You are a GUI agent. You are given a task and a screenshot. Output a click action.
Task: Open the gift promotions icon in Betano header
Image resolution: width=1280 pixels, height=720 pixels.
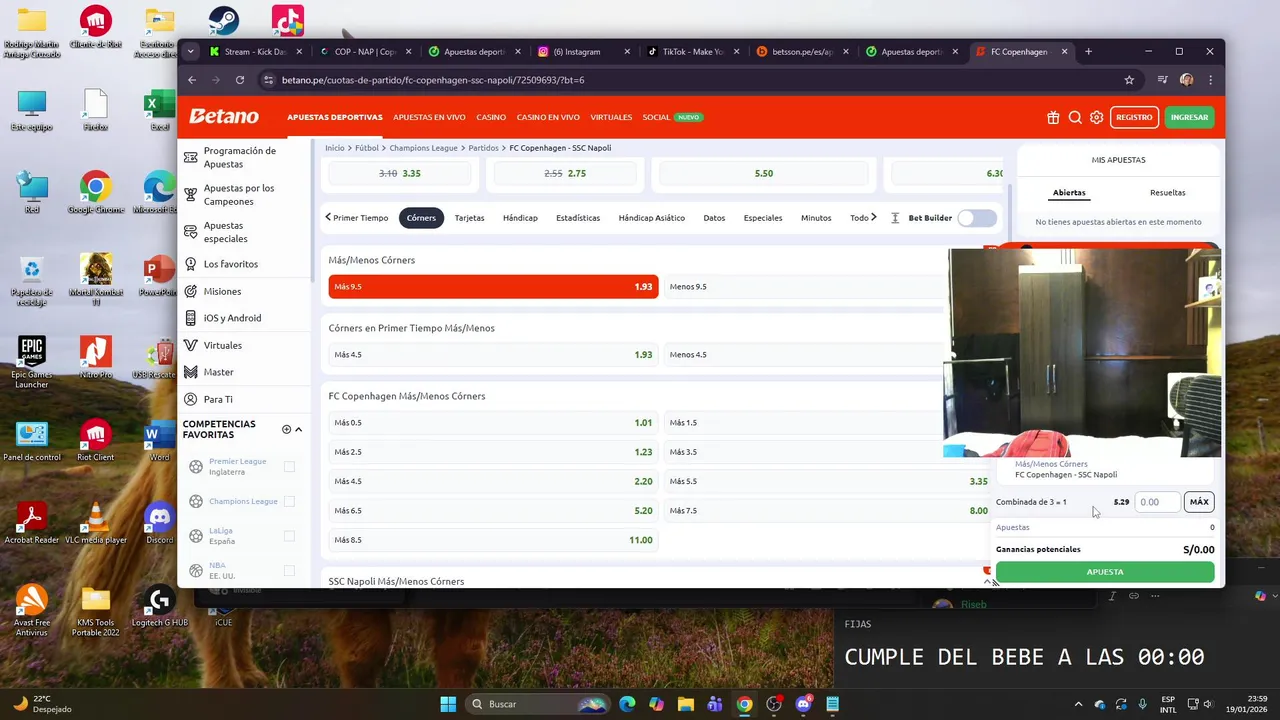coord(1053,117)
